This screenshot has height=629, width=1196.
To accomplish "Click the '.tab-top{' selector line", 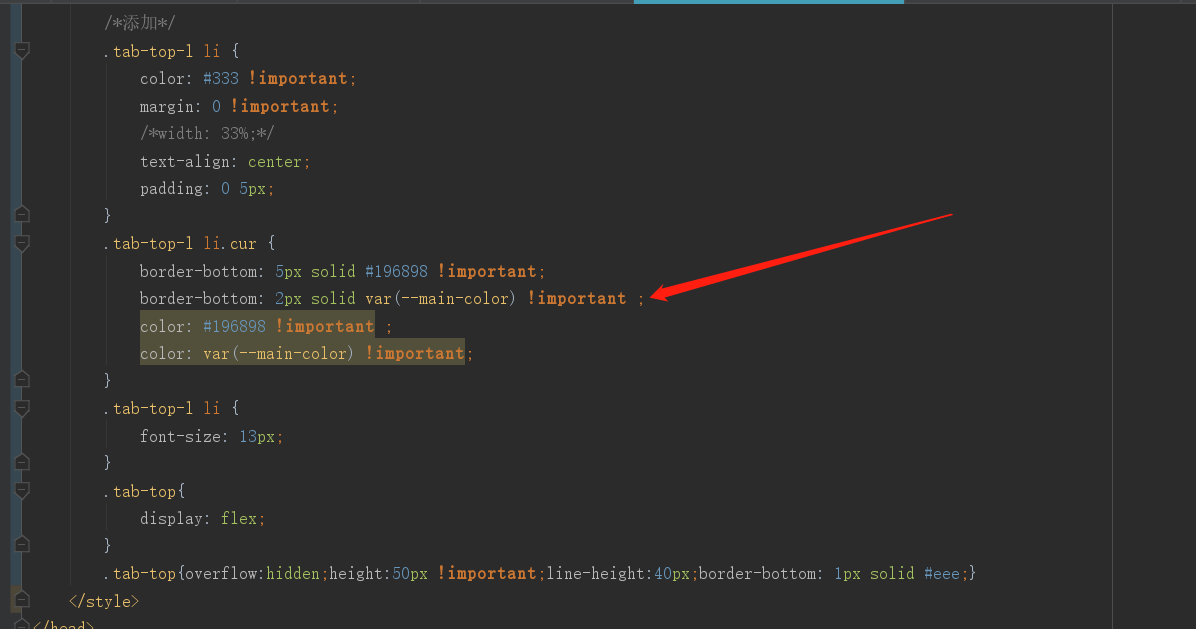I will pos(144,492).
